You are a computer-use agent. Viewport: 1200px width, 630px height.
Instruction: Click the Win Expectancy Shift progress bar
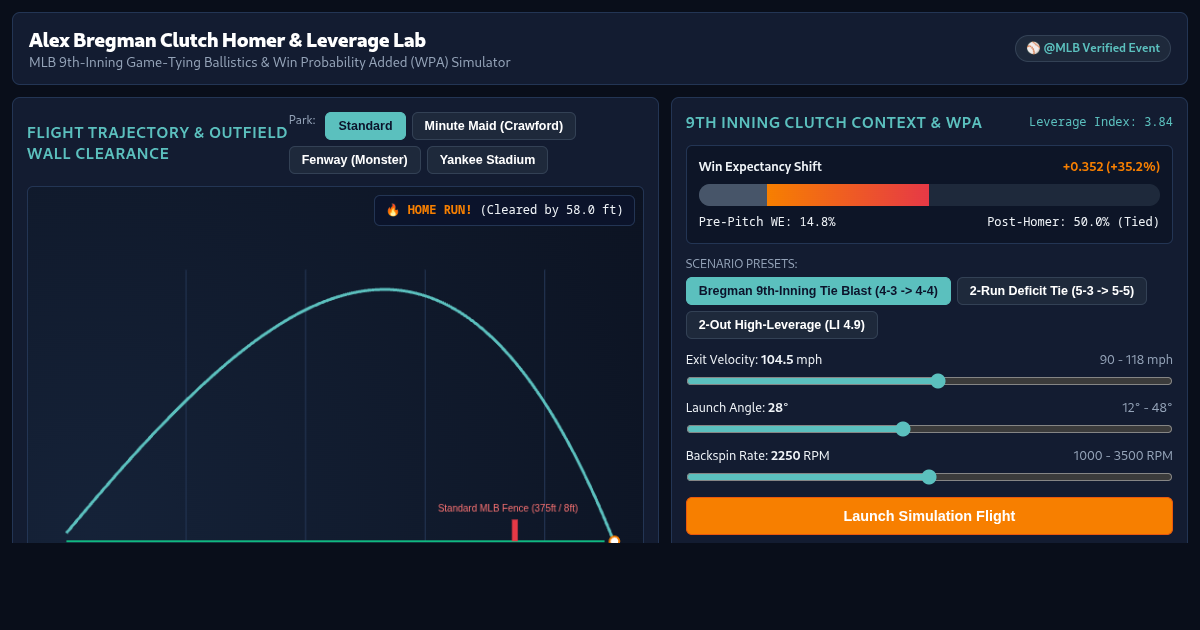point(929,195)
